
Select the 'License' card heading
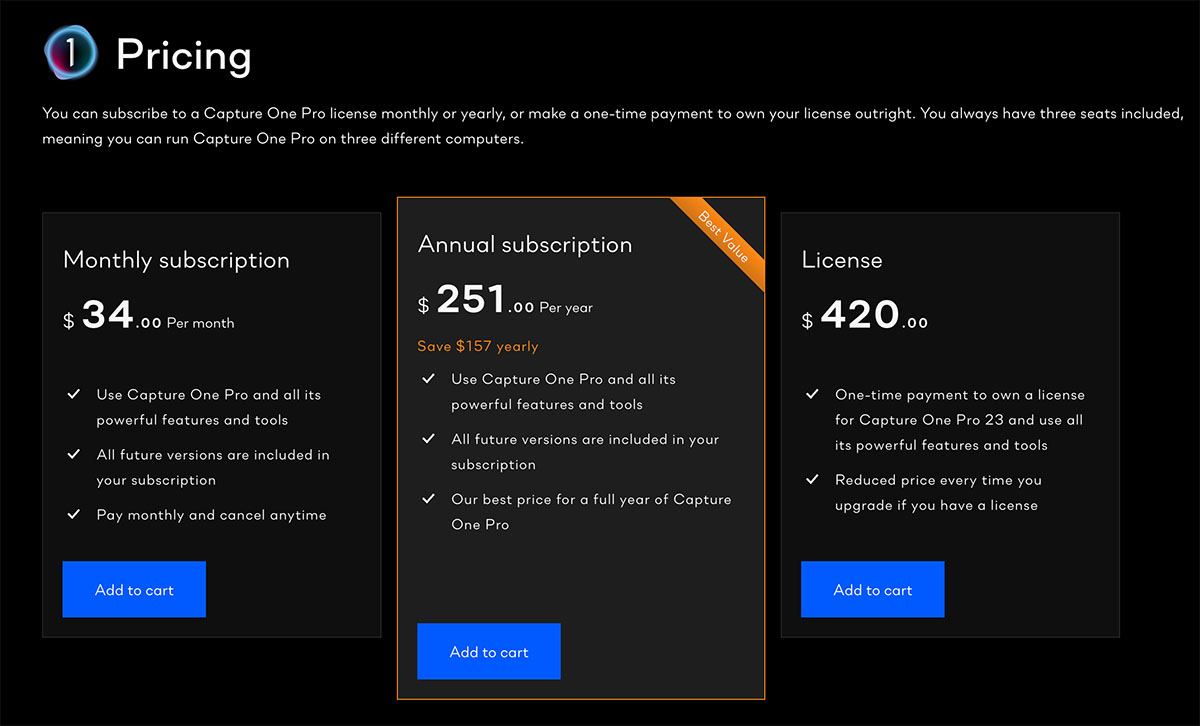point(842,260)
